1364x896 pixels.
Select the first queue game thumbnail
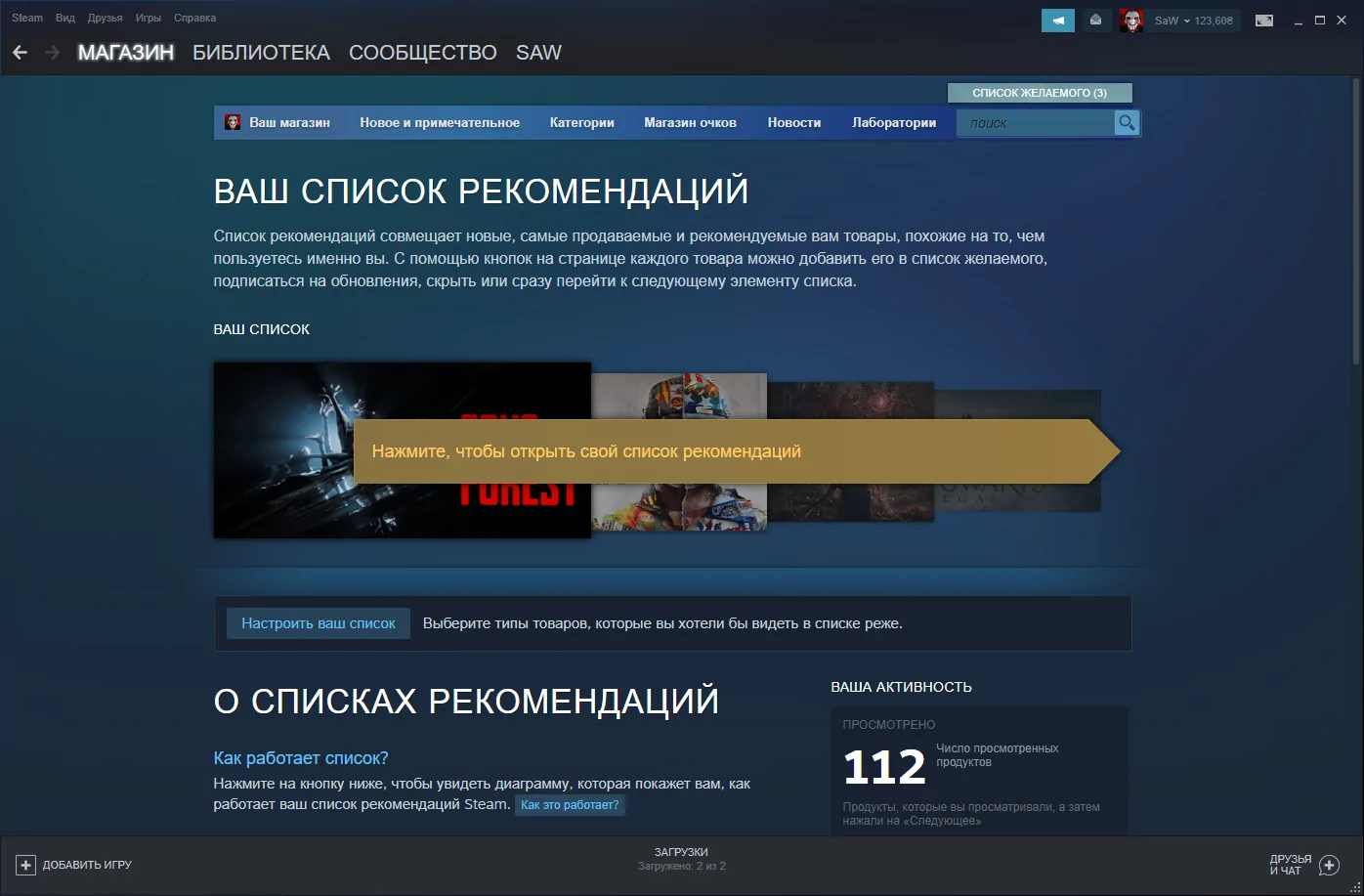pos(402,449)
